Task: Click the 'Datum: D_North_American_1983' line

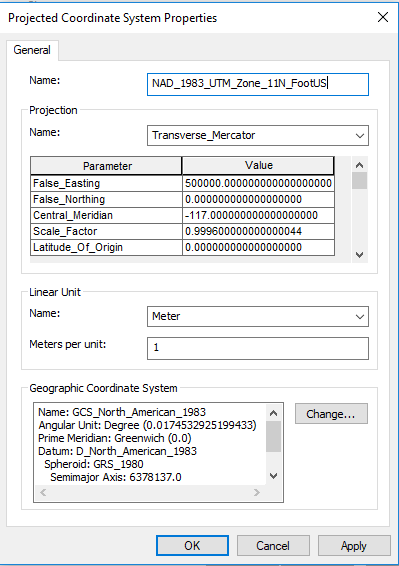Action: [118, 451]
